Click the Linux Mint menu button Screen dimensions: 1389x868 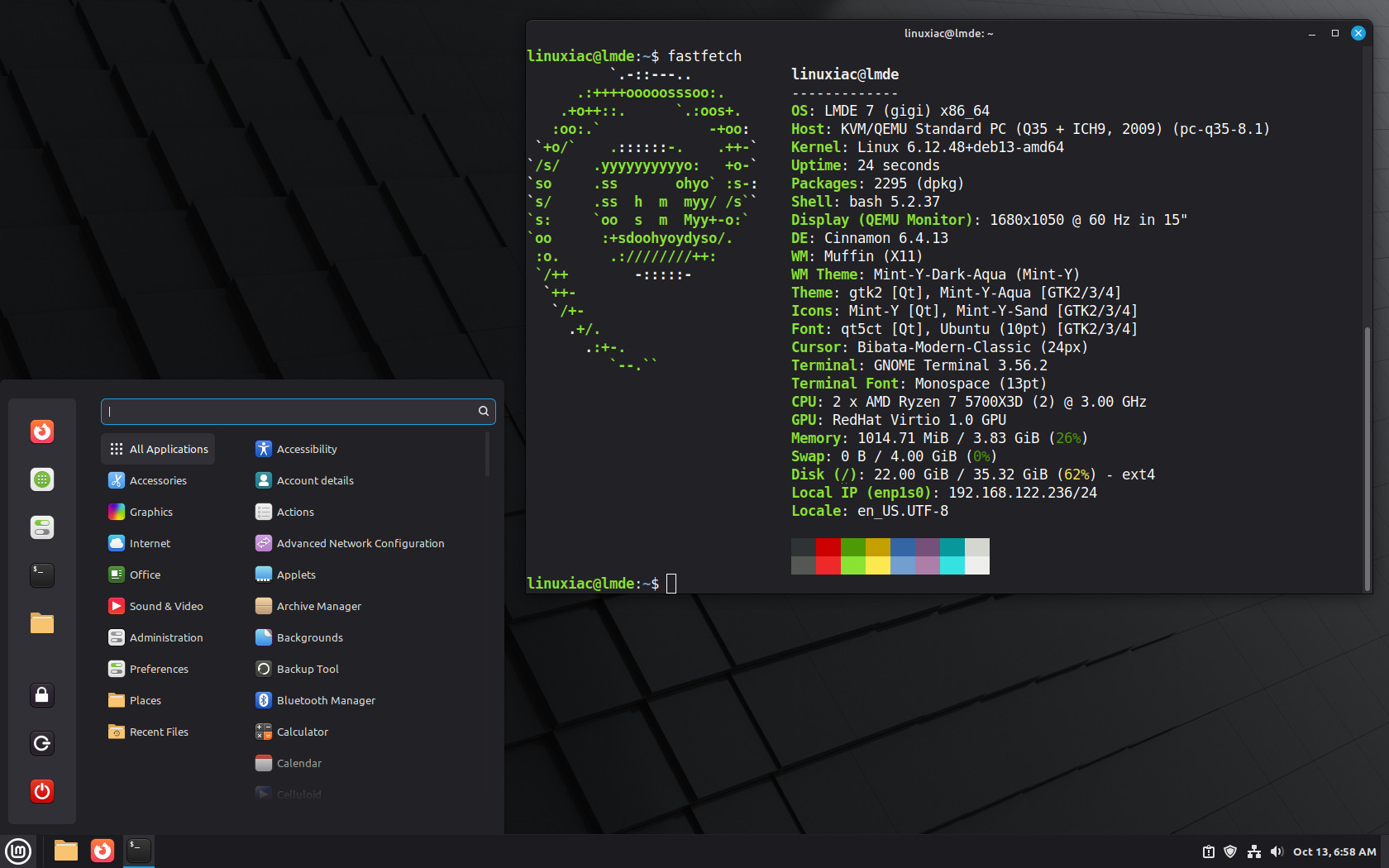pos(18,851)
